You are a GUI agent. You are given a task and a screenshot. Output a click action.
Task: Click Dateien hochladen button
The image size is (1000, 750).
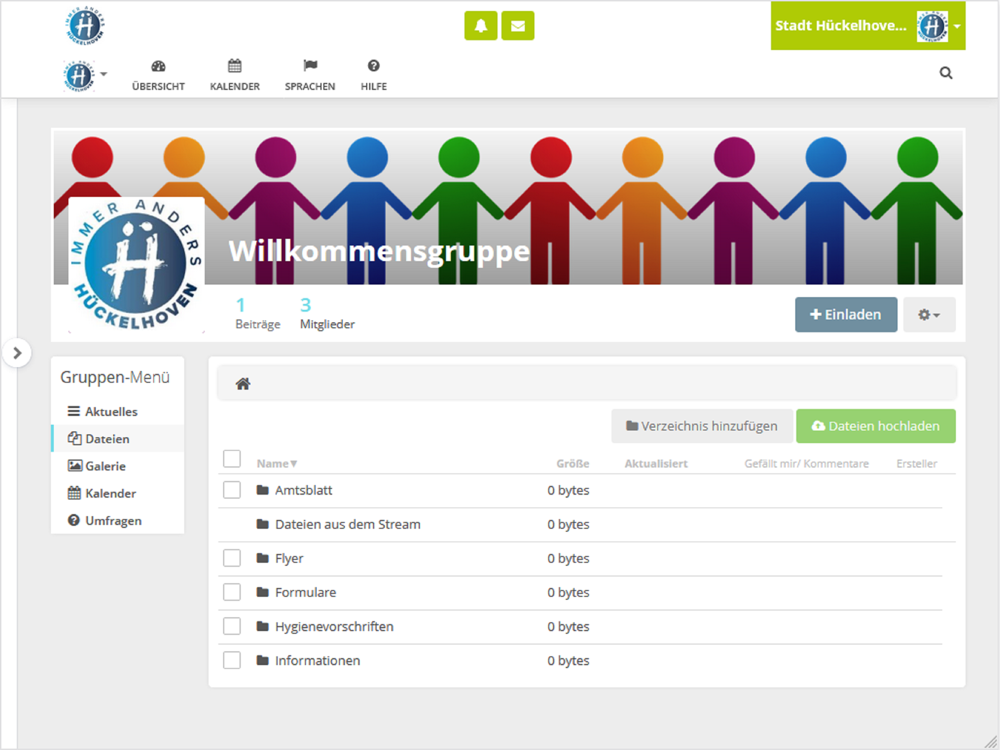(x=876, y=426)
